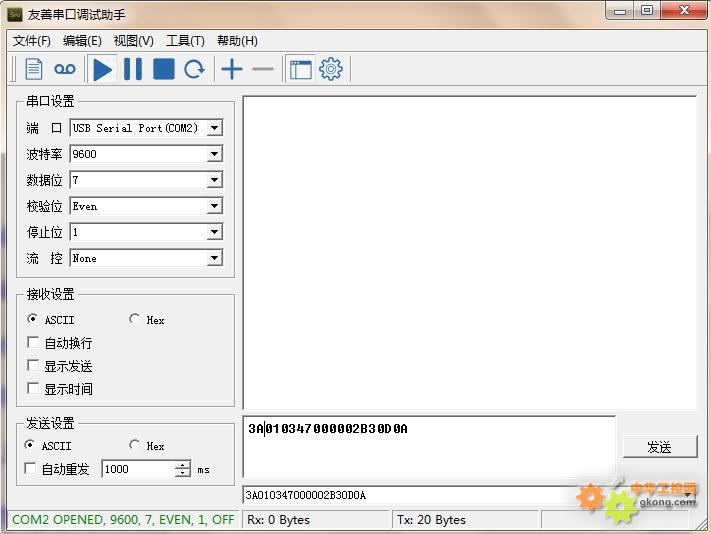The width and height of the screenshot is (711, 534).
Task: Open the 编辑(E) menu
Action: [x=82, y=41]
